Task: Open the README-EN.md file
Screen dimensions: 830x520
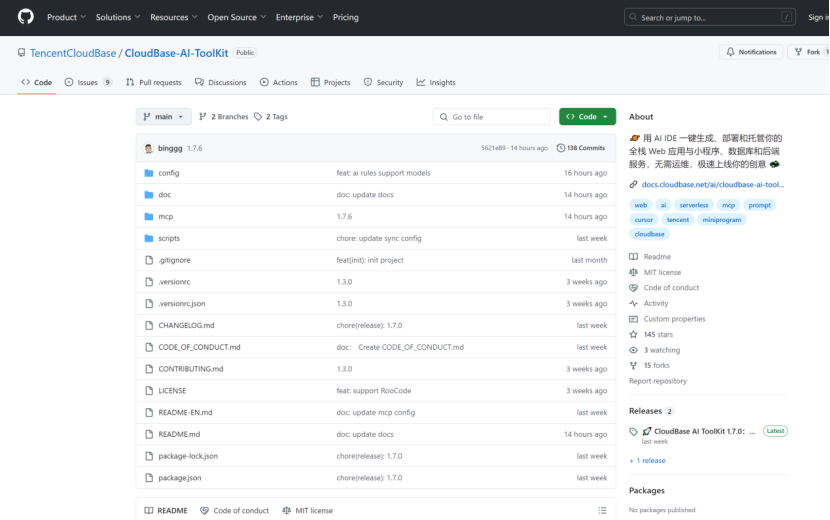Action: click(185, 412)
